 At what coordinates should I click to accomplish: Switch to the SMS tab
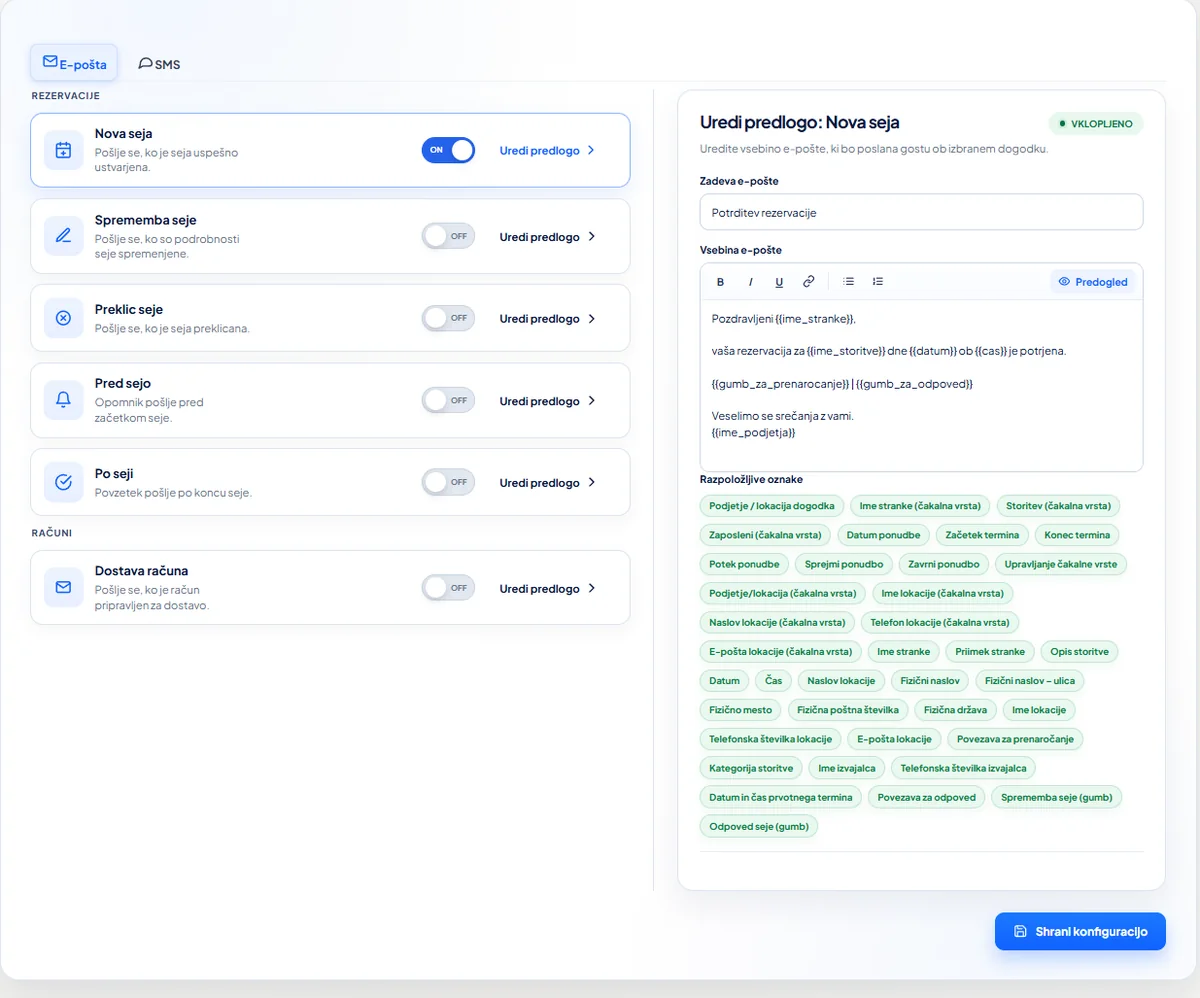[x=159, y=64]
